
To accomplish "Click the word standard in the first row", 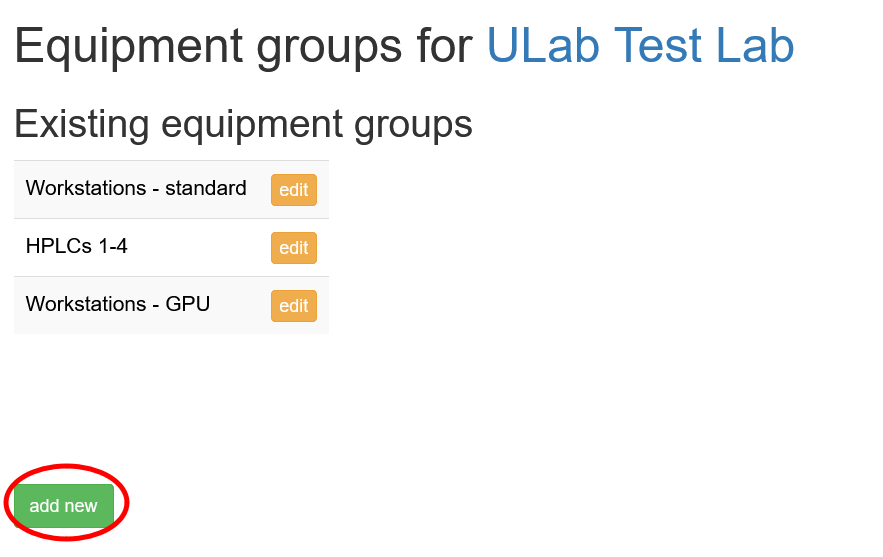I will pyautogui.click(x=206, y=188).
